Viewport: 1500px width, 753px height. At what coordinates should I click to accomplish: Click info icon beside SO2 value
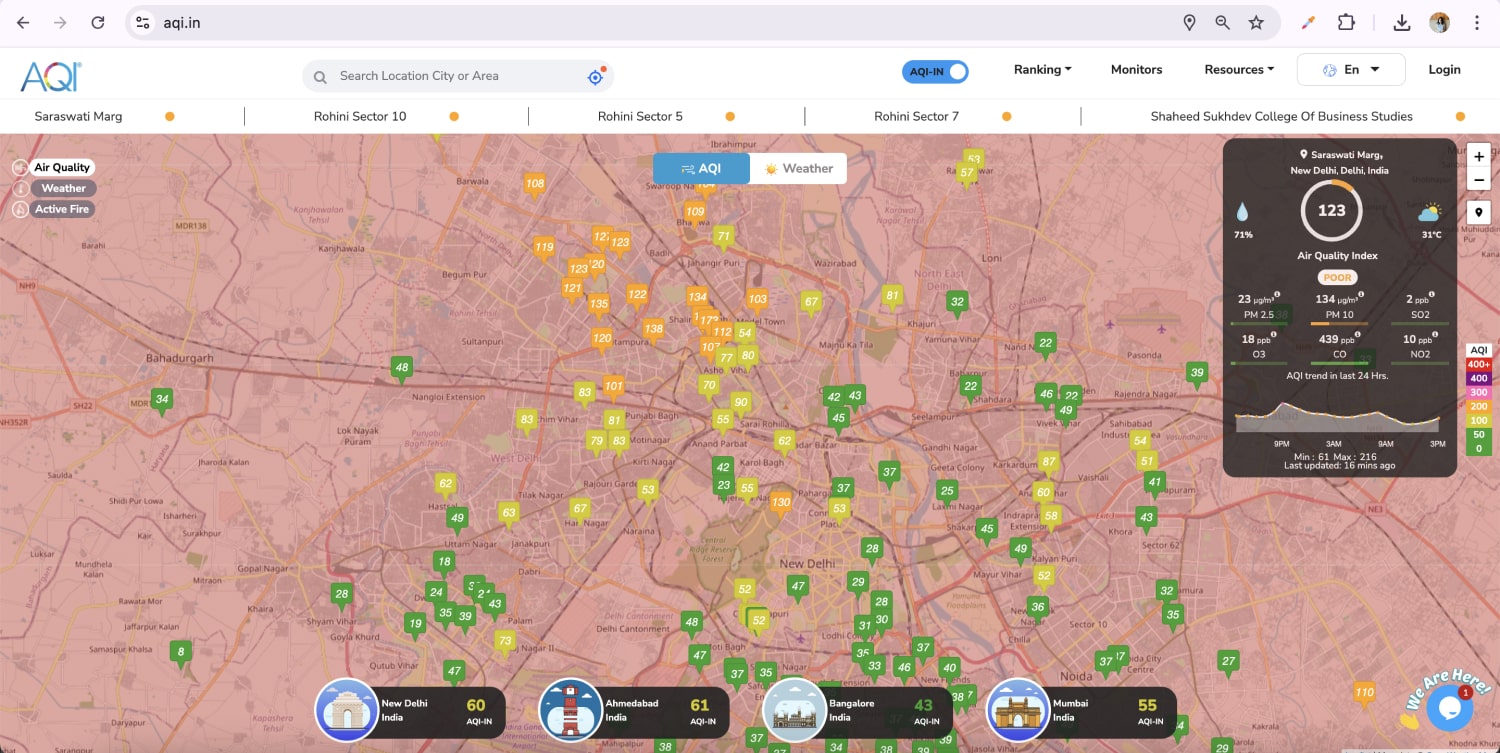point(1433,295)
